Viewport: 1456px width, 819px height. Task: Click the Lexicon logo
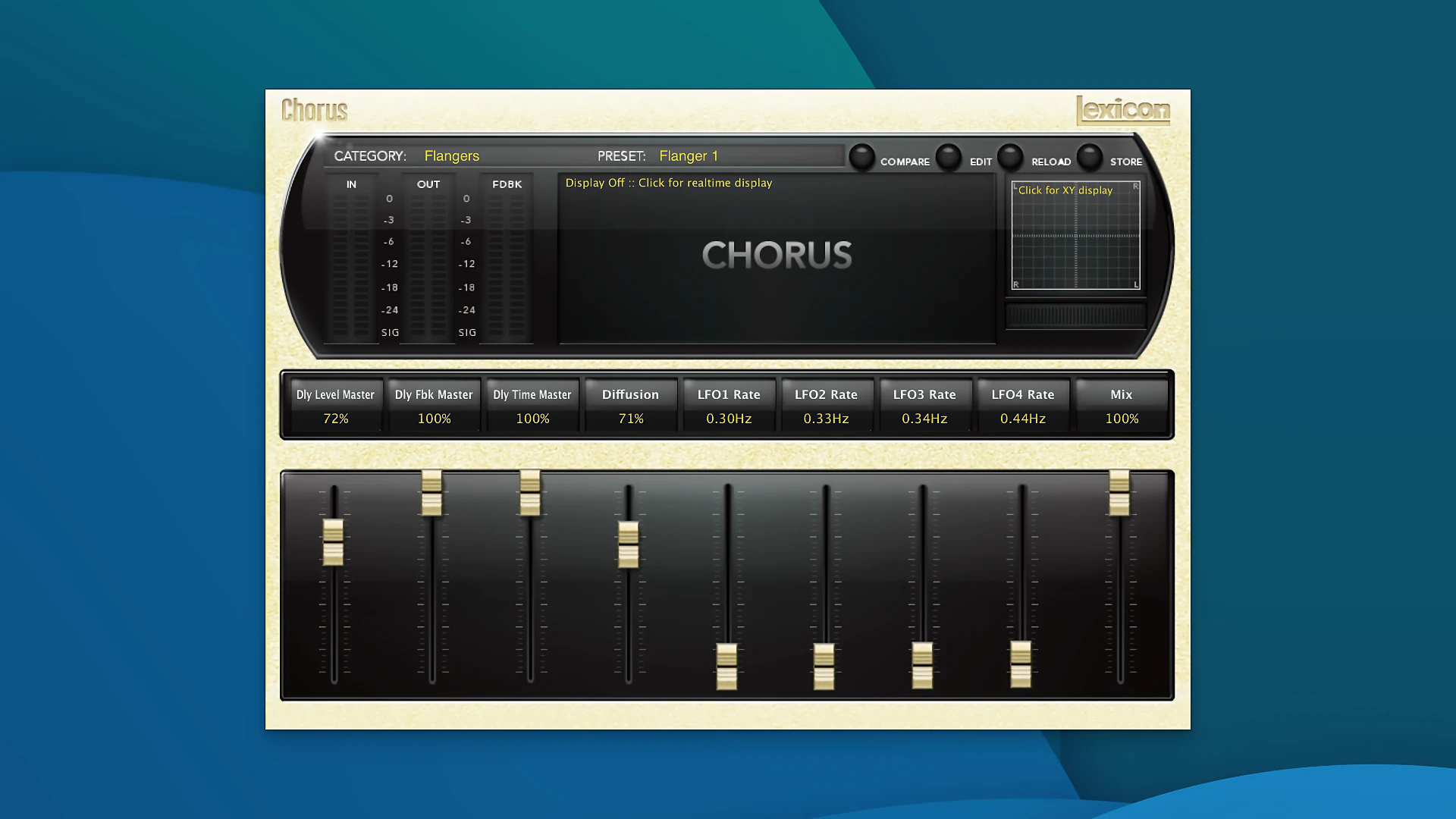[x=1123, y=111]
